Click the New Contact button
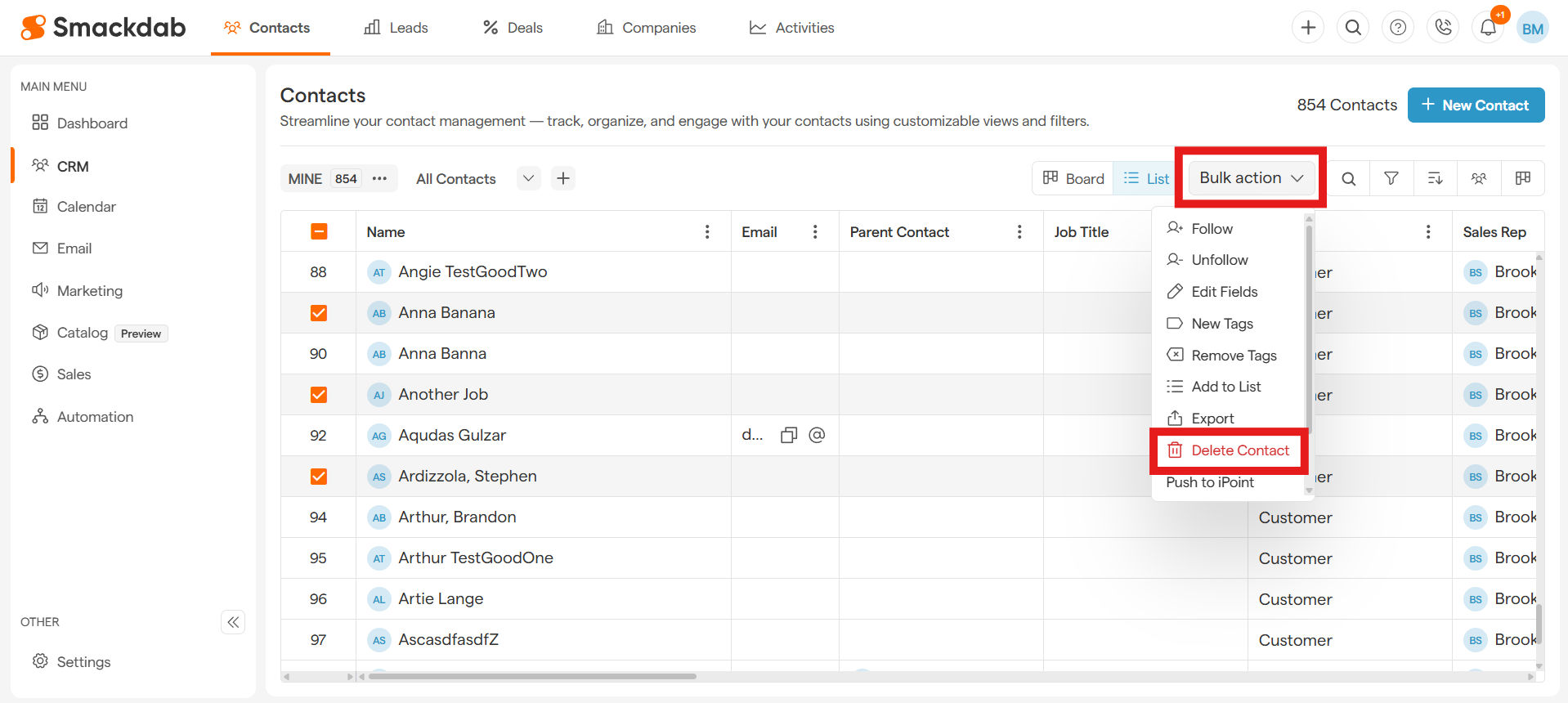The width and height of the screenshot is (1568, 703). point(1476,105)
